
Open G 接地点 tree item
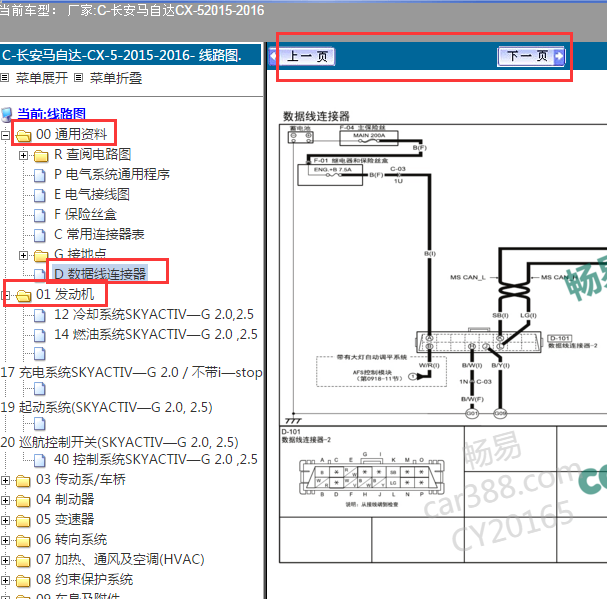point(80,254)
